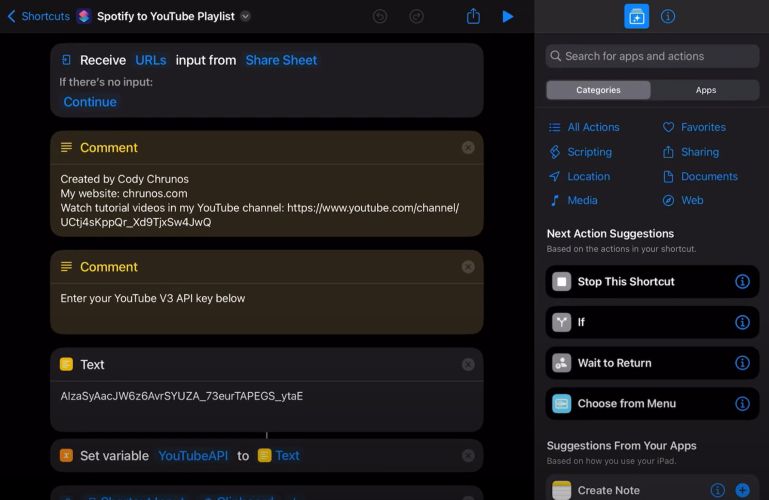
Task: Choose the Continue option for no input
Action: pos(90,102)
